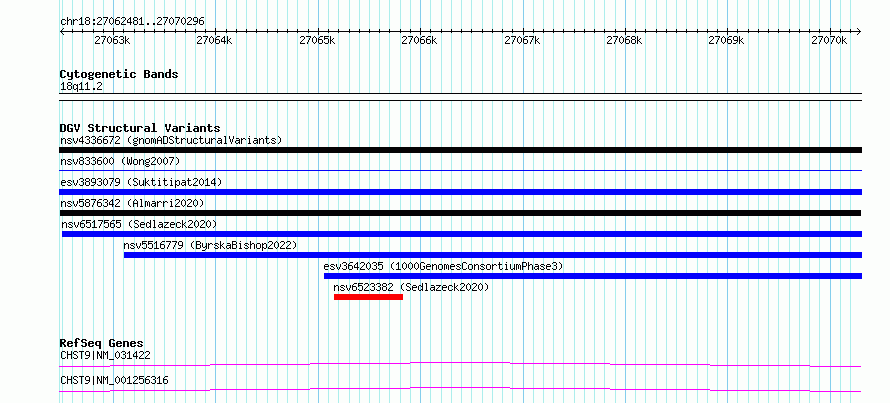The image size is (890, 403).
Task: Click the chr18:27062481..27070296 region label
Action: click(132, 22)
